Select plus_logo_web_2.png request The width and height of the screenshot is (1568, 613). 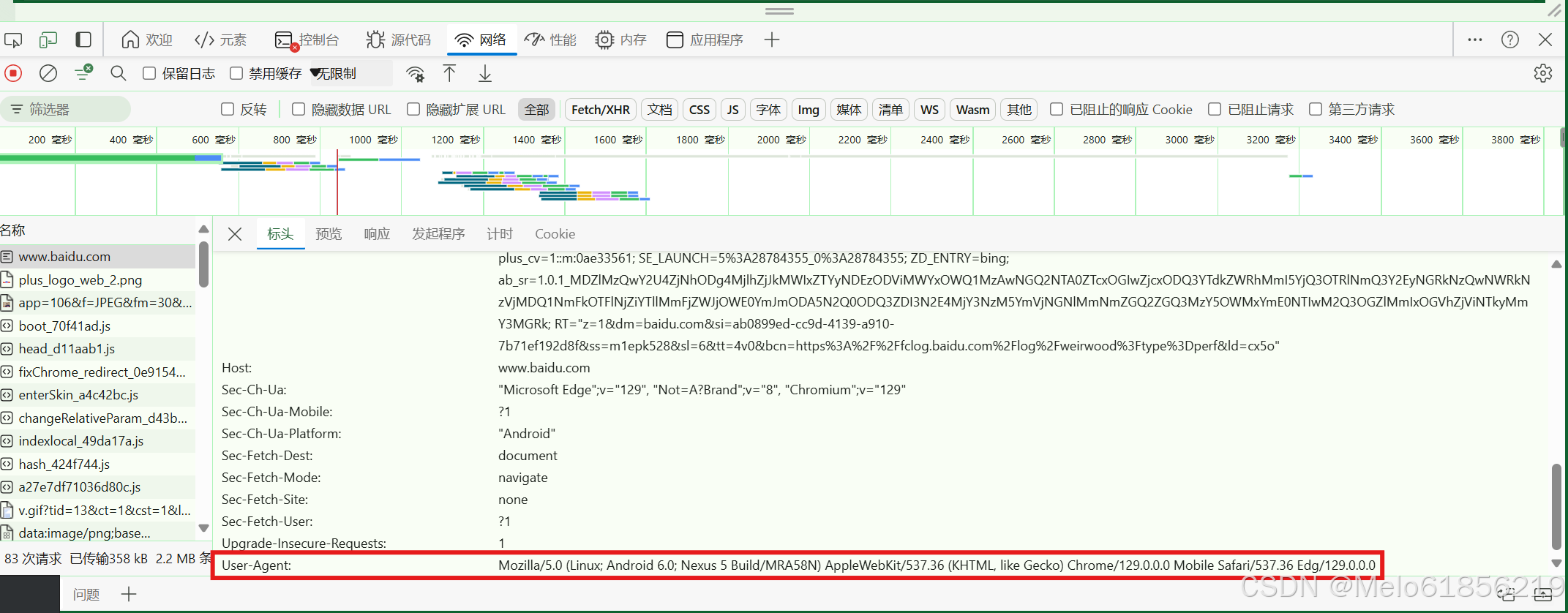pyautogui.click(x=98, y=280)
